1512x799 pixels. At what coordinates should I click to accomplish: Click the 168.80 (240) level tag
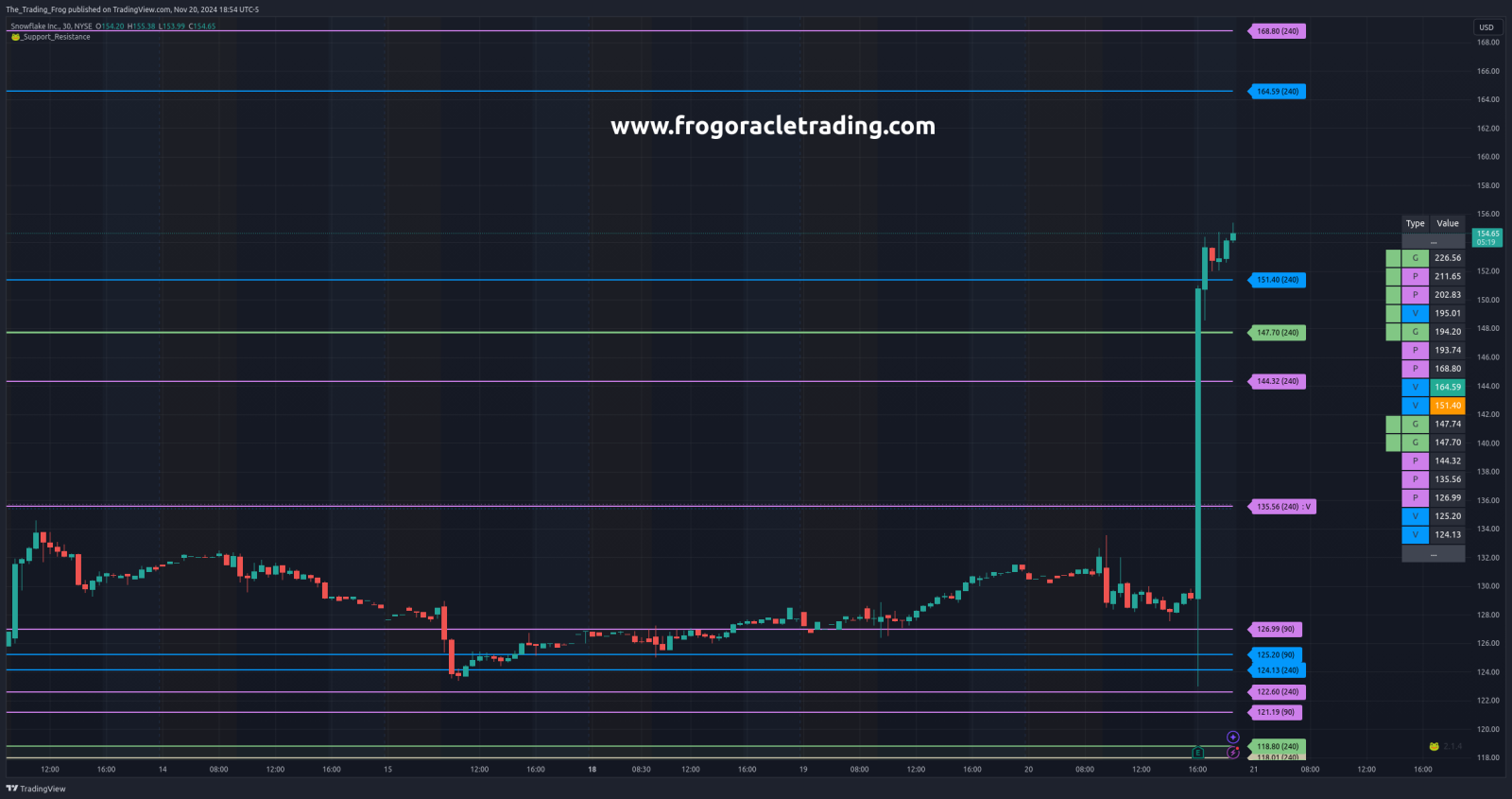[1277, 31]
